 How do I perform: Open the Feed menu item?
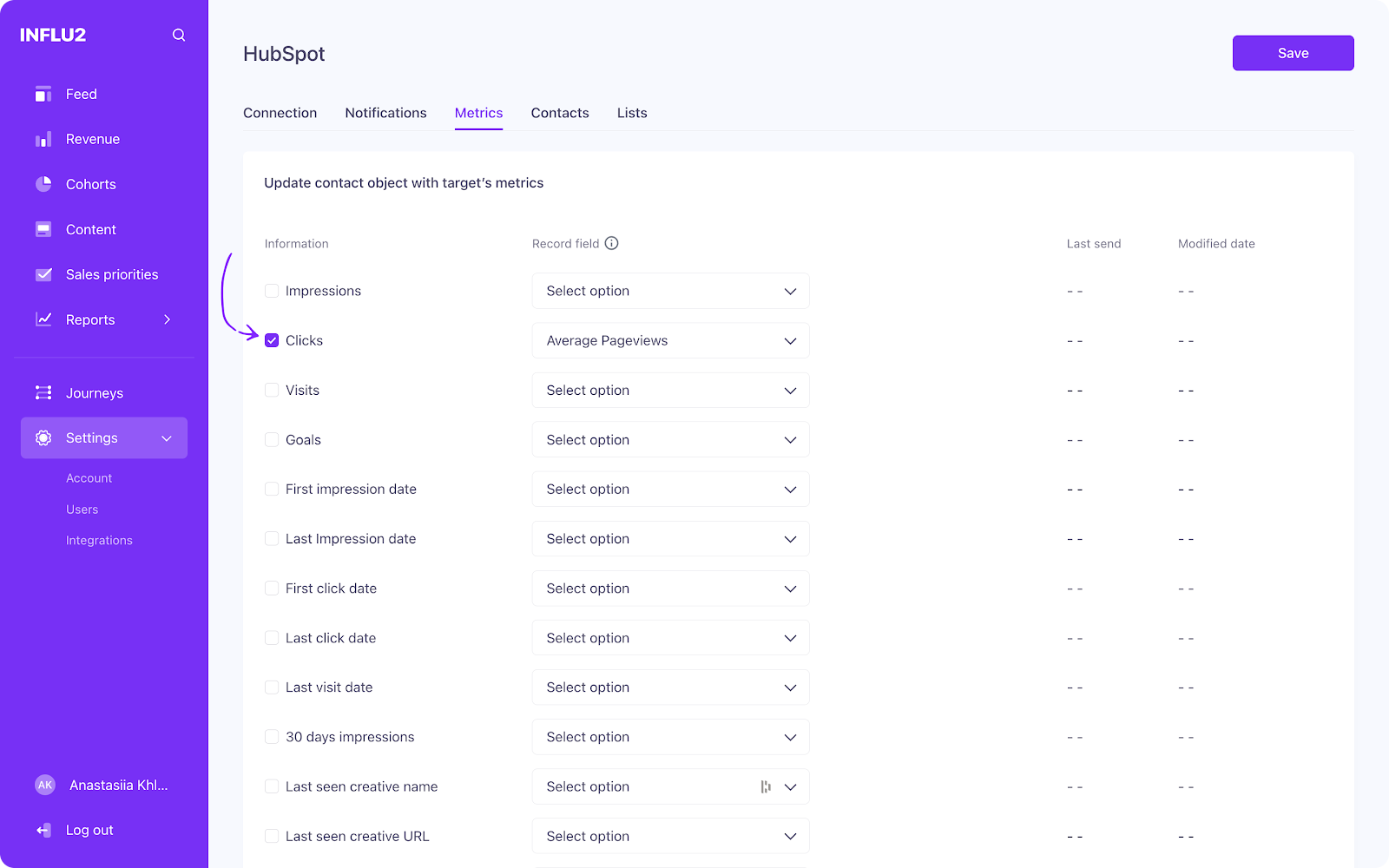pyautogui.click(x=82, y=94)
